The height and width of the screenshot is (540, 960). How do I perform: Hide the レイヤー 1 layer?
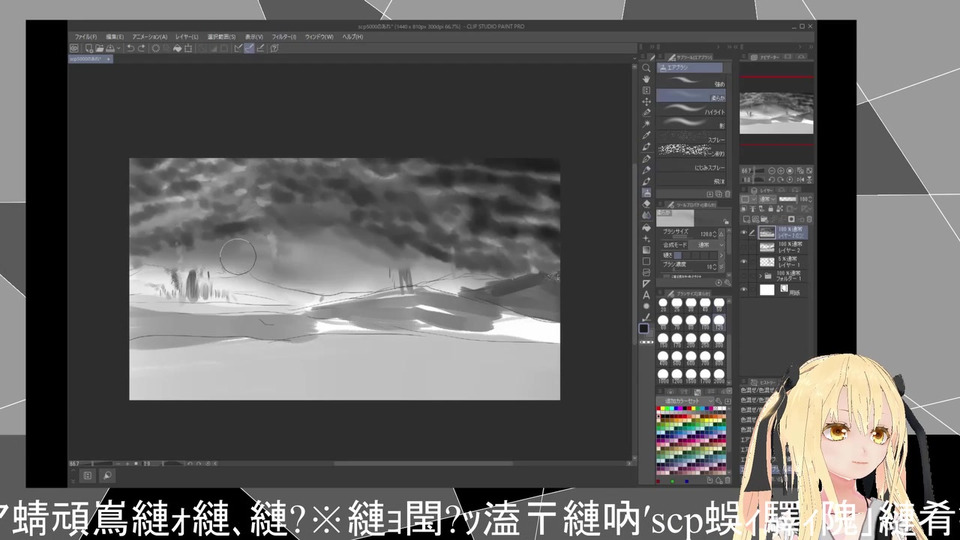[743, 261]
